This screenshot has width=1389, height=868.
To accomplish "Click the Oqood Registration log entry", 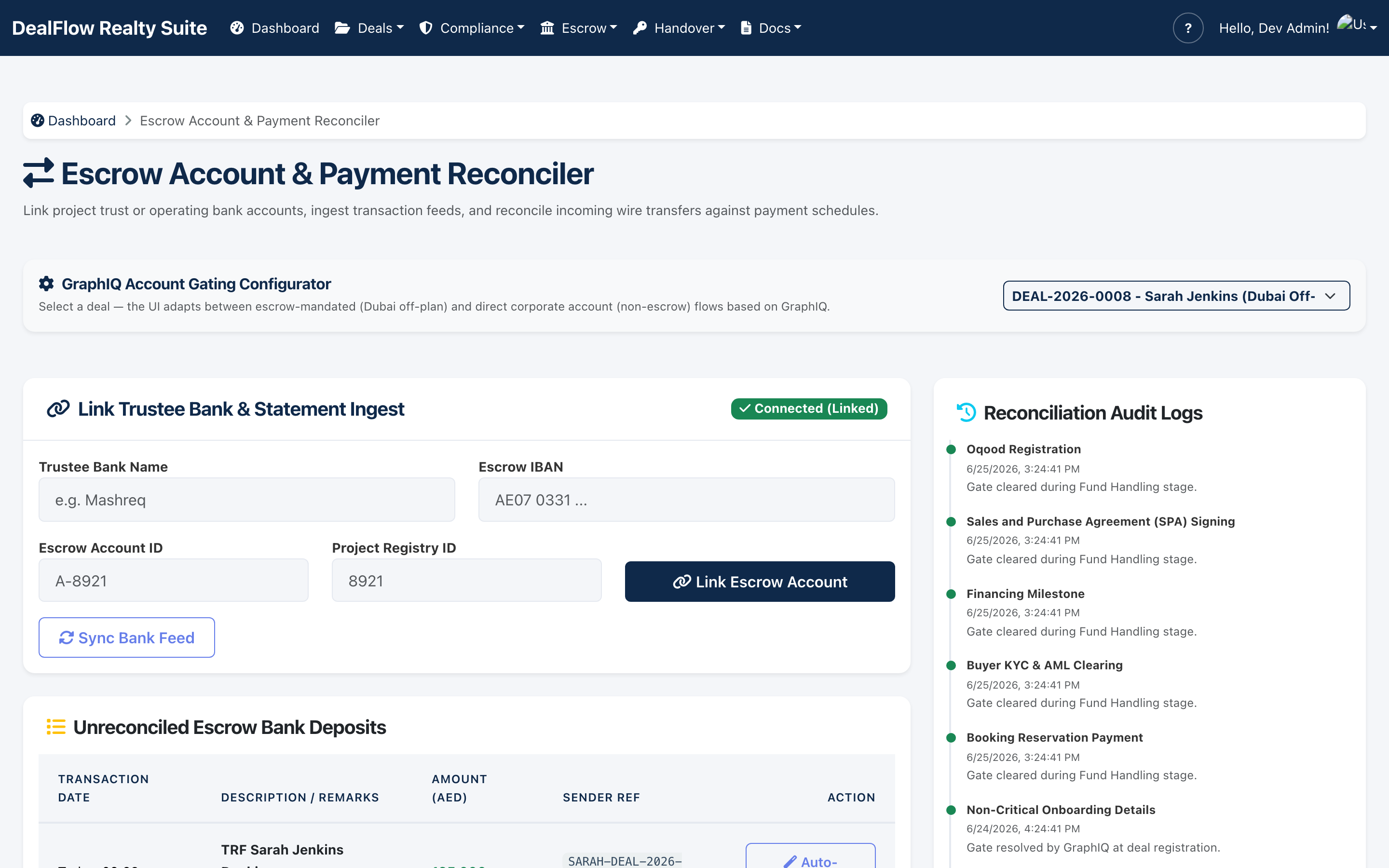I will (1023, 449).
